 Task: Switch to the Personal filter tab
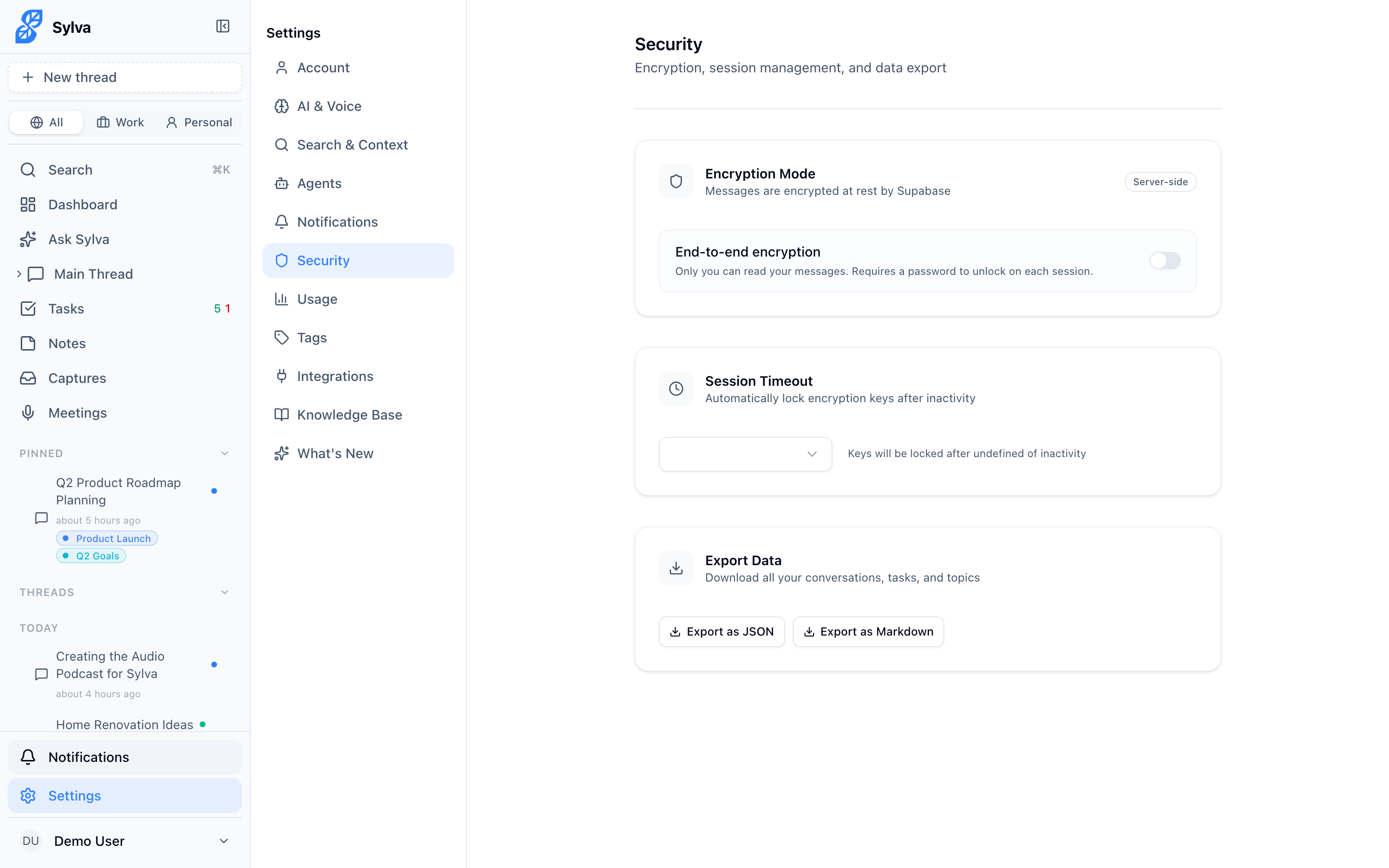199,122
